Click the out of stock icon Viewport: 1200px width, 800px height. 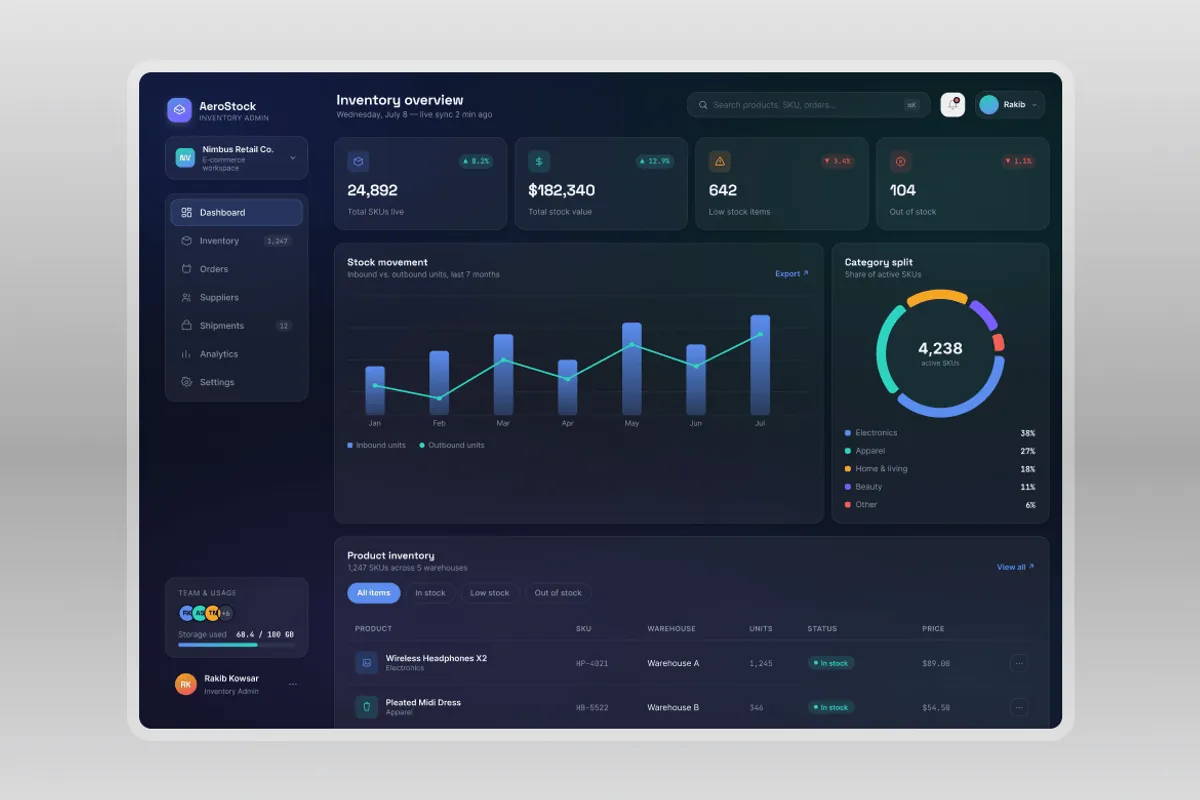pos(900,161)
